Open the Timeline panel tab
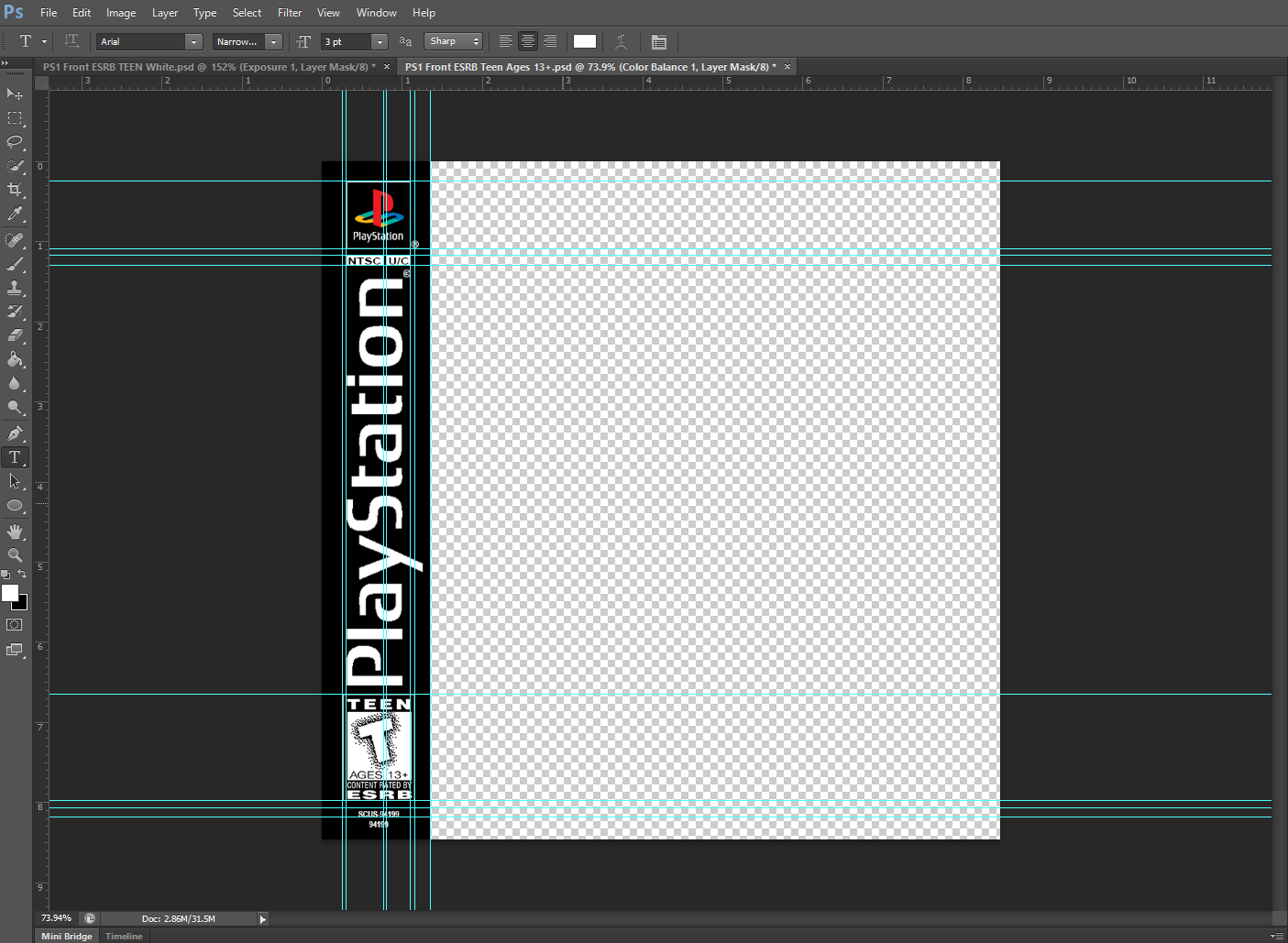 click(124, 936)
